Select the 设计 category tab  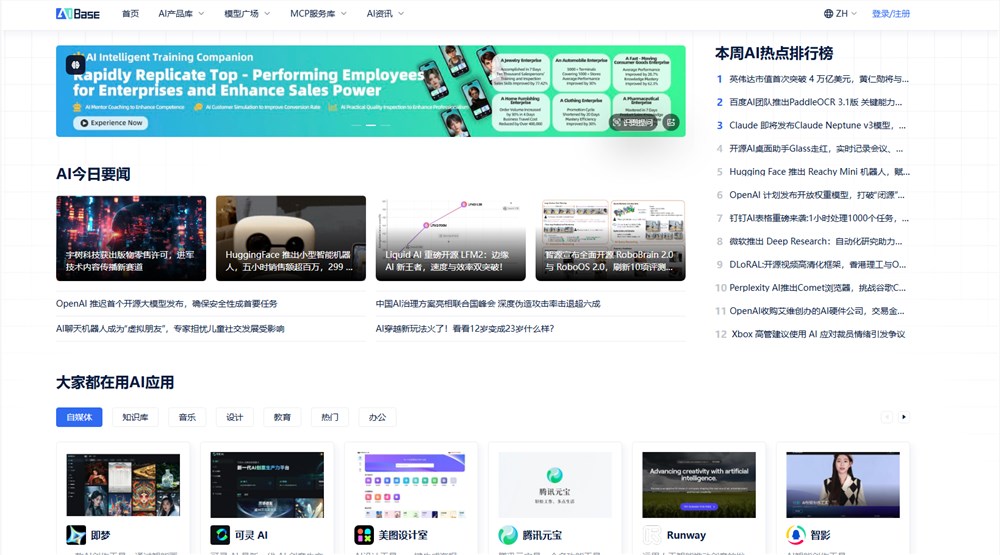click(x=235, y=417)
